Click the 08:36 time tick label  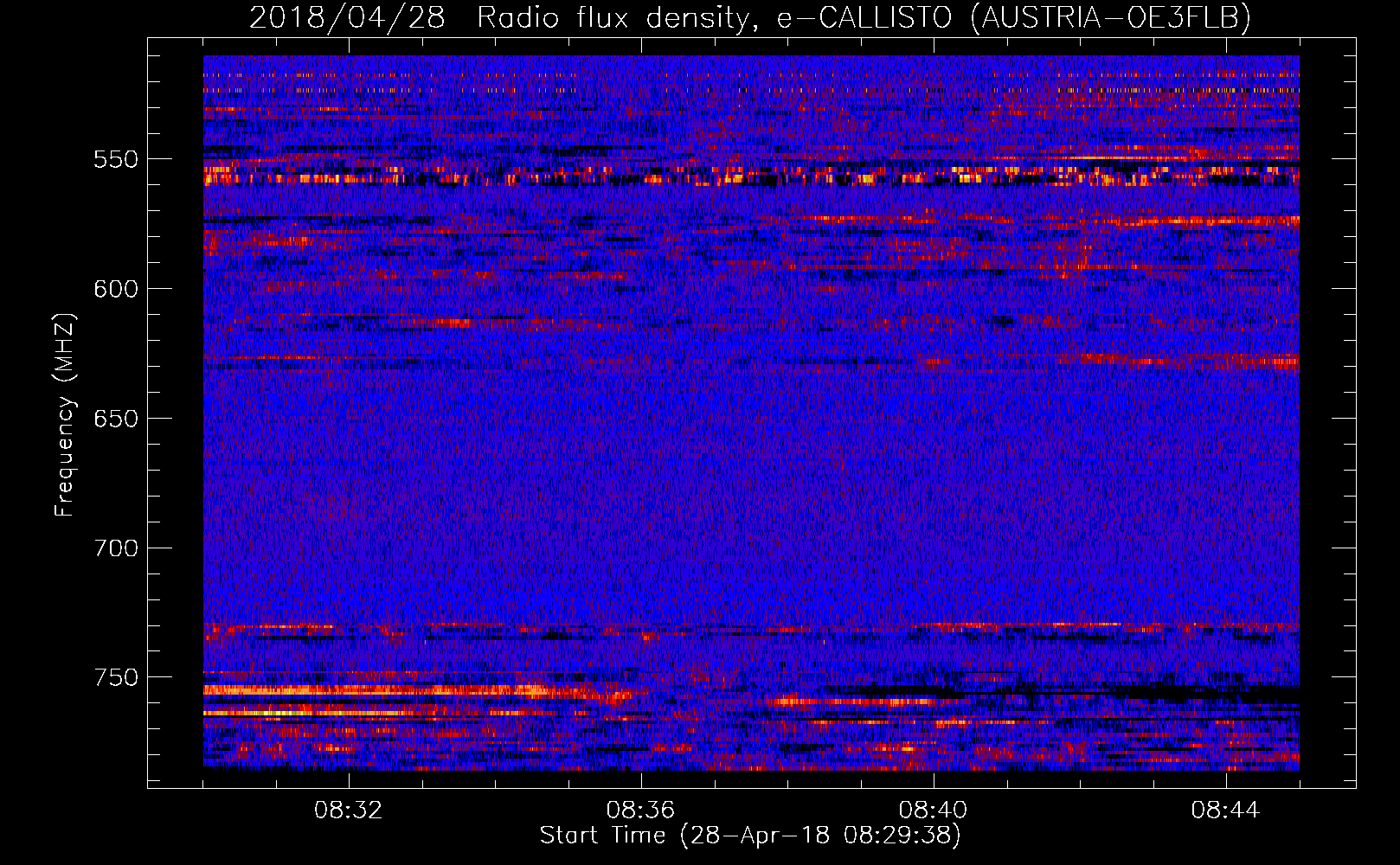[x=640, y=811]
